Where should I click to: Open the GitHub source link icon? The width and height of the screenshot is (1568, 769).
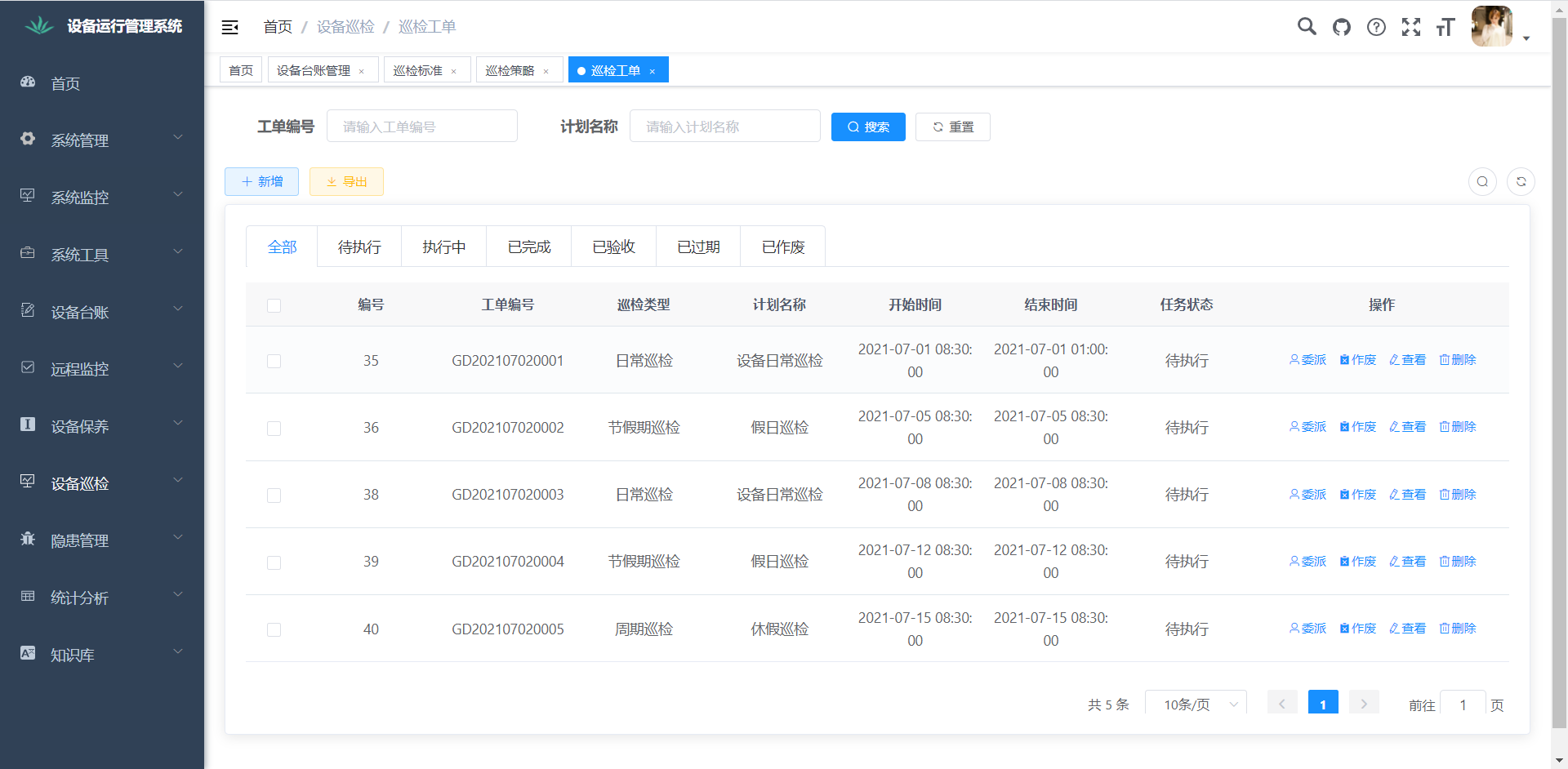point(1342,27)
